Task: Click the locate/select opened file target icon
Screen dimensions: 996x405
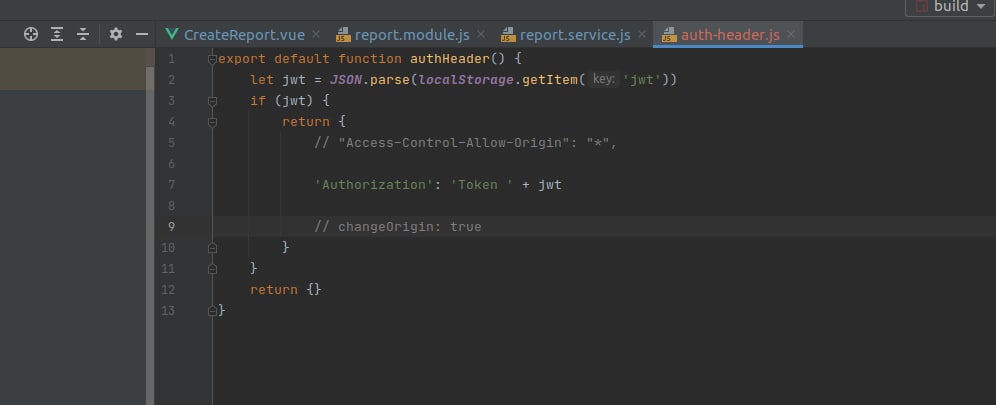Action: 30,34
